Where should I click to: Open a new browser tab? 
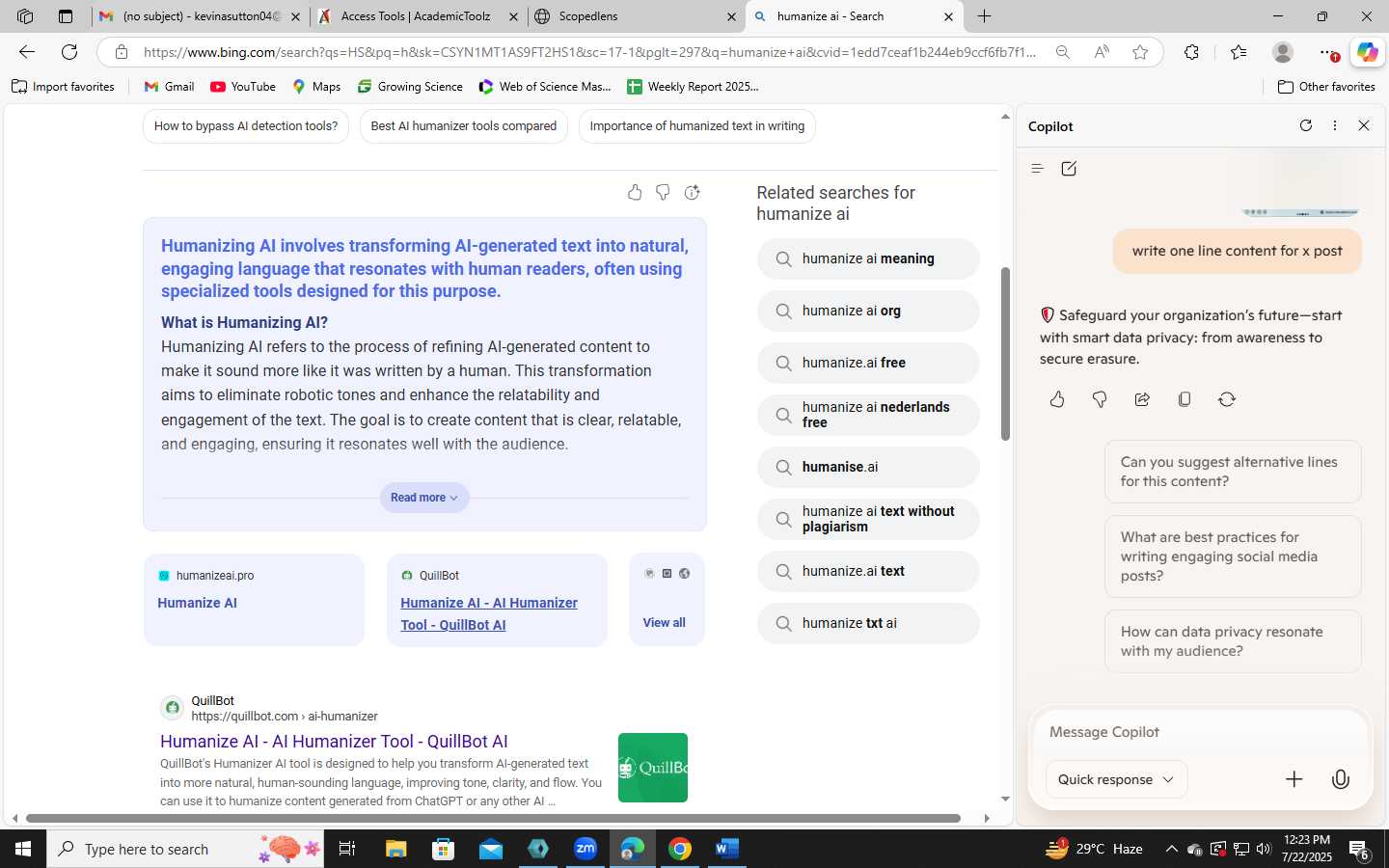click(984, 16)
